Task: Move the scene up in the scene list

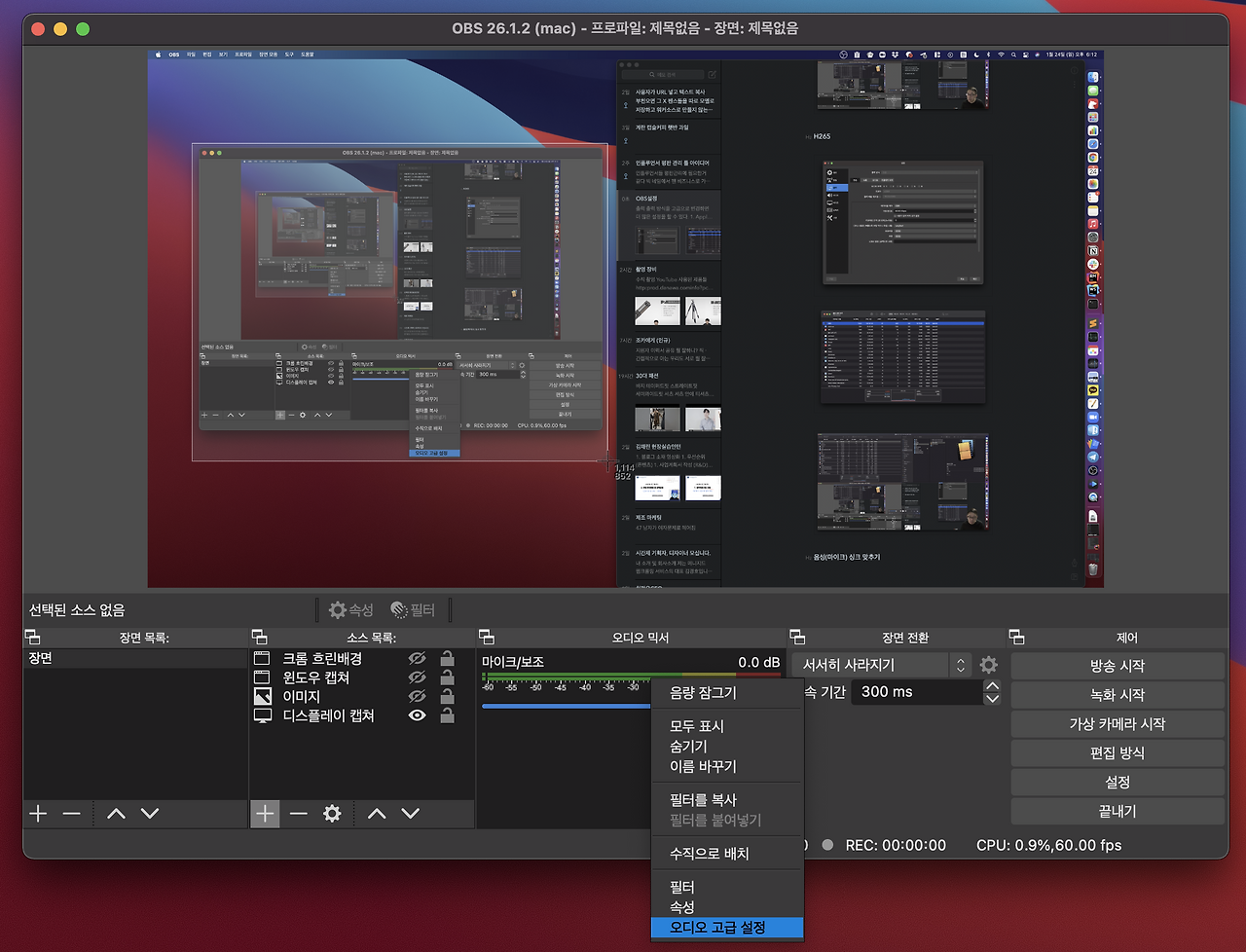Action: click(116, 813)
